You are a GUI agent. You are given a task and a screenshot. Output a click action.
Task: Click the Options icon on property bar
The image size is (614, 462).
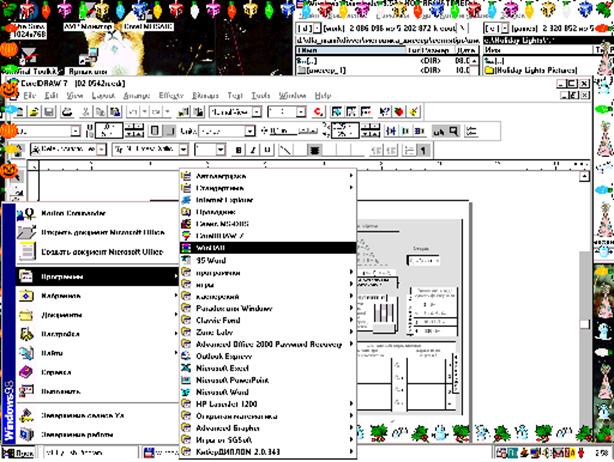coord(472,131)
